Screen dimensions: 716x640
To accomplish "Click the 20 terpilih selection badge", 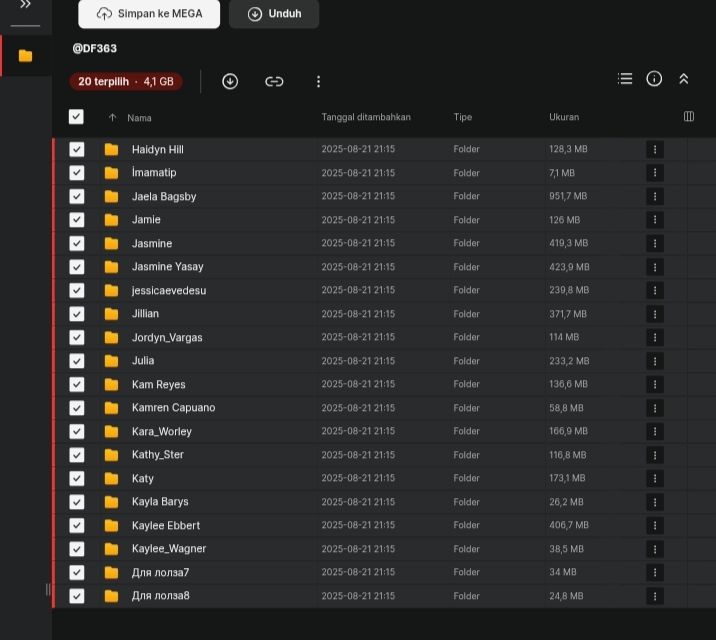I will point(126,81).
